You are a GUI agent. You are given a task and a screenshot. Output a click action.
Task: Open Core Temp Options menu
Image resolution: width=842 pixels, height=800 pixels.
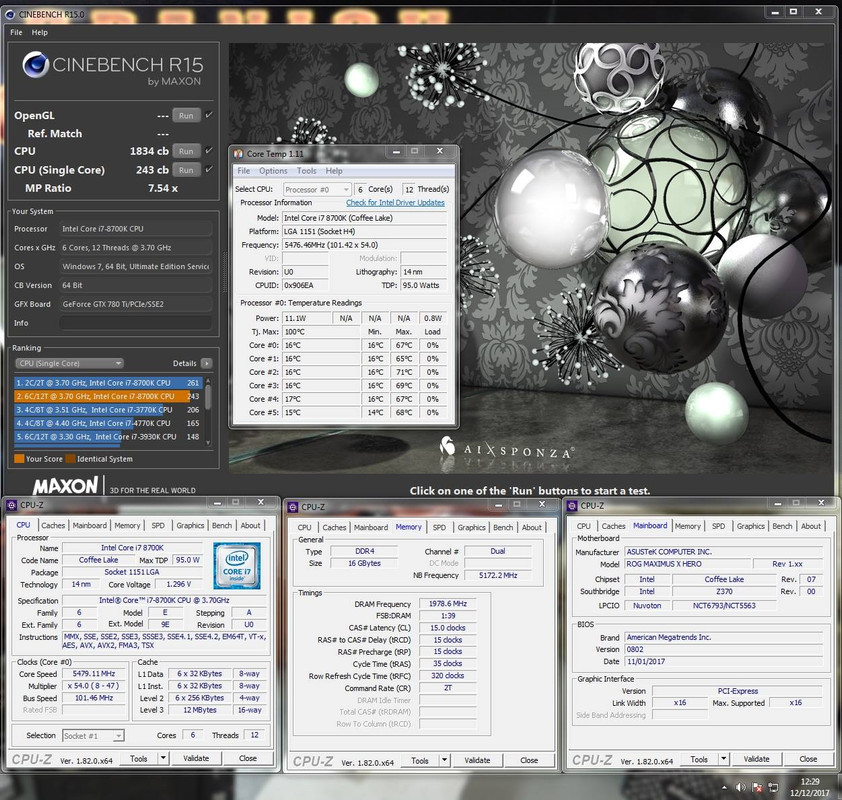click(x=273, y=171)
